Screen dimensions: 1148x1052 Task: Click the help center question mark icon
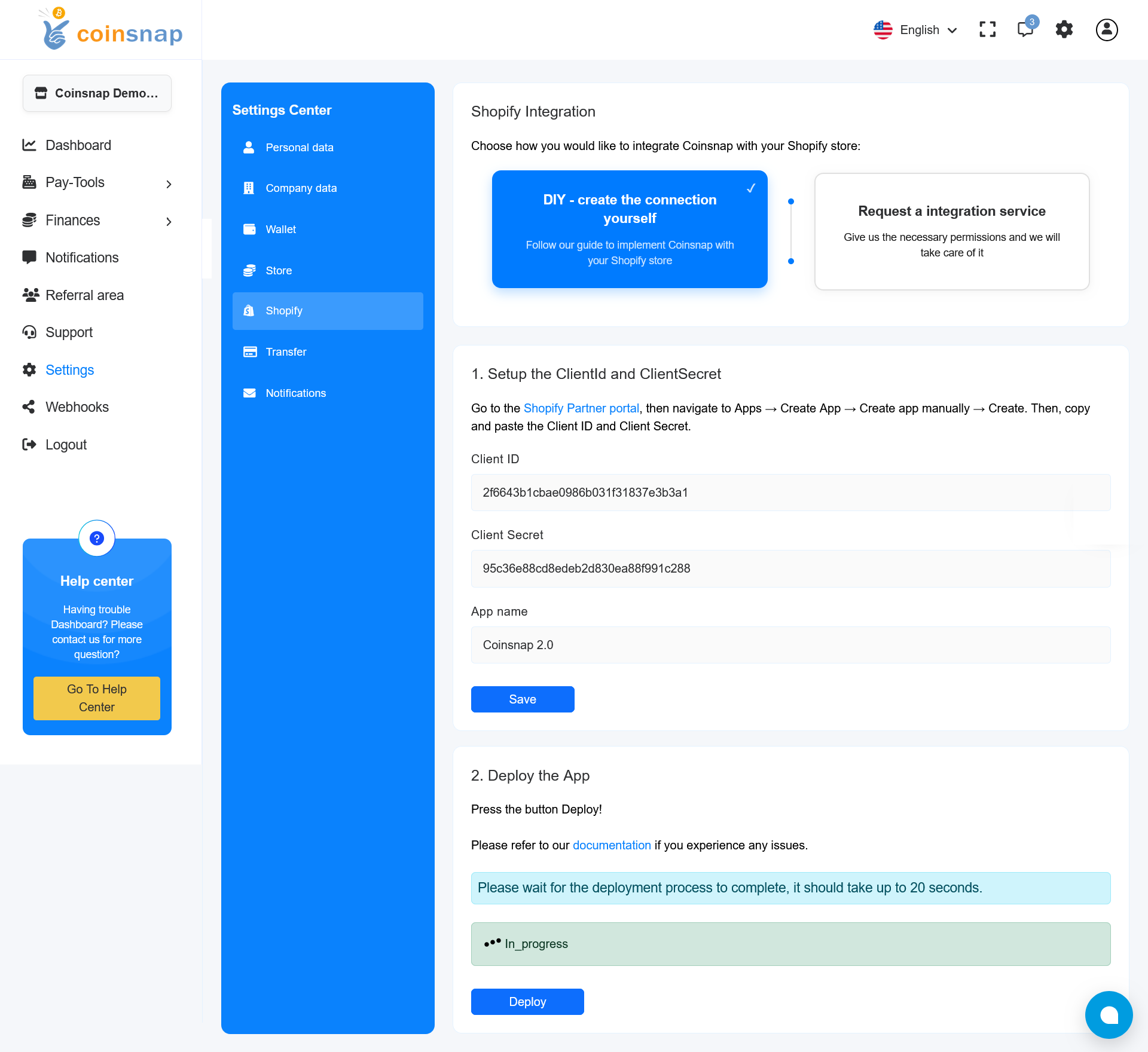pos(97,538)
